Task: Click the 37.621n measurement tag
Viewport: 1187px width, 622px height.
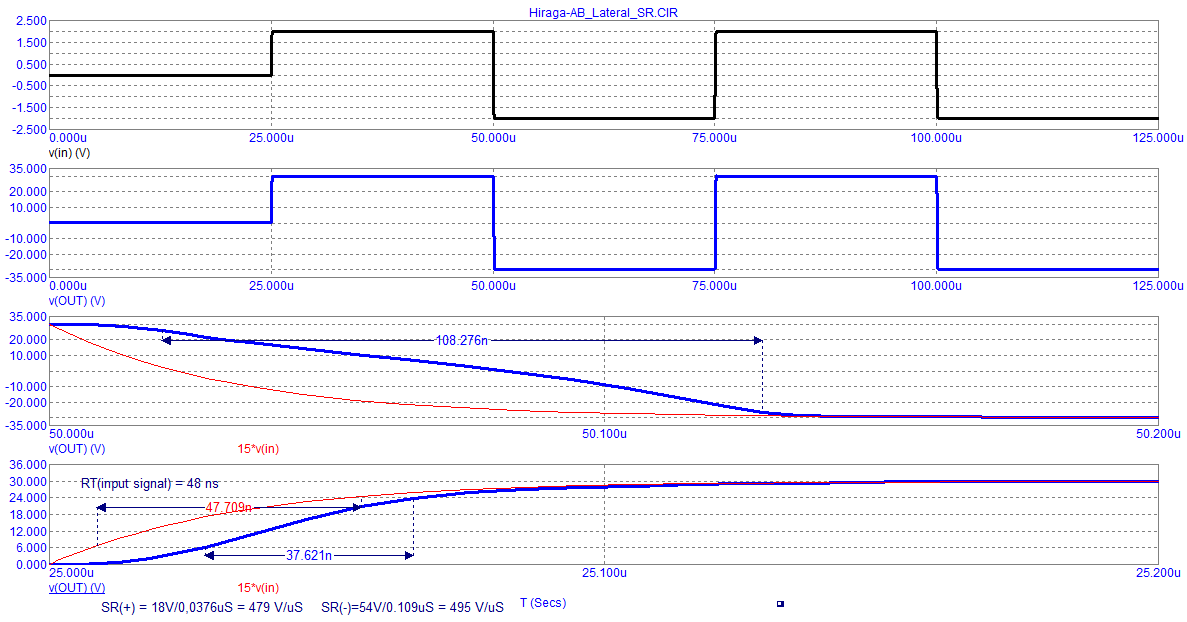Action: pyautogui.click(x=309, y=555)
